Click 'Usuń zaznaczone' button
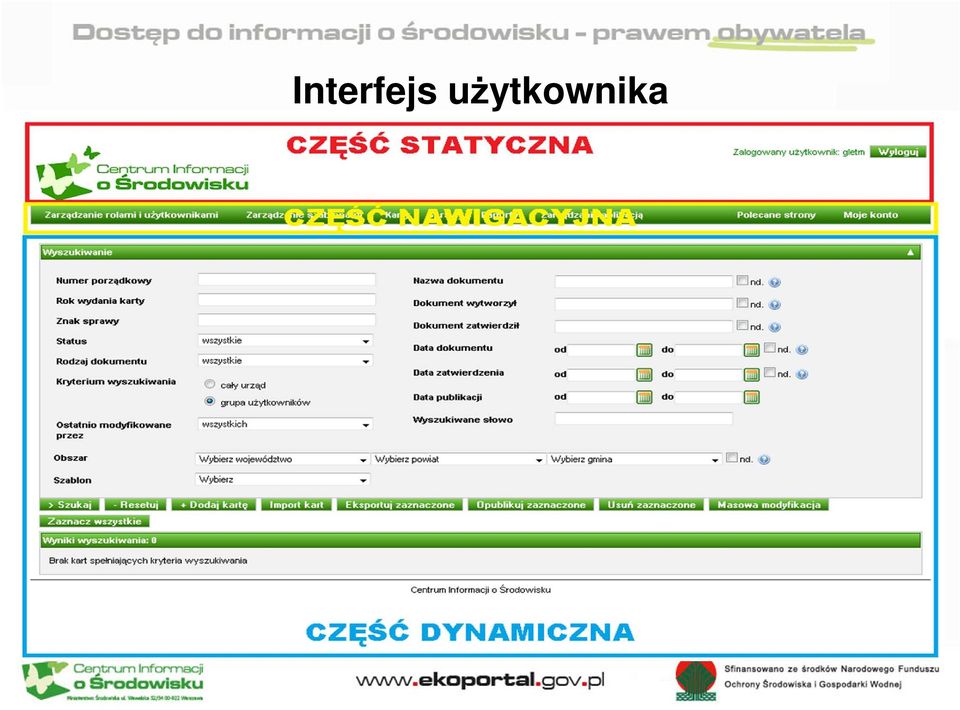 click(651, 505)
